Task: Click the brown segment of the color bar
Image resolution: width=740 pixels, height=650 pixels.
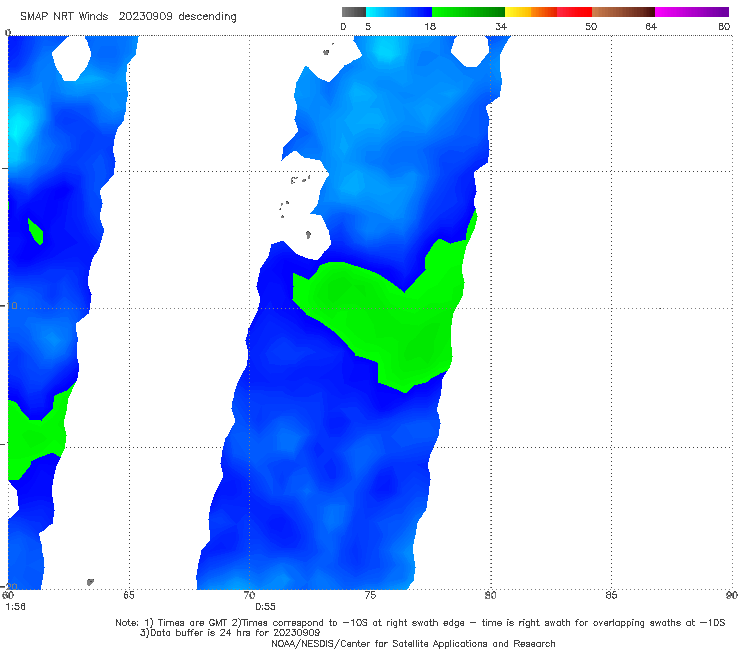Action: [x=623, y=12]
